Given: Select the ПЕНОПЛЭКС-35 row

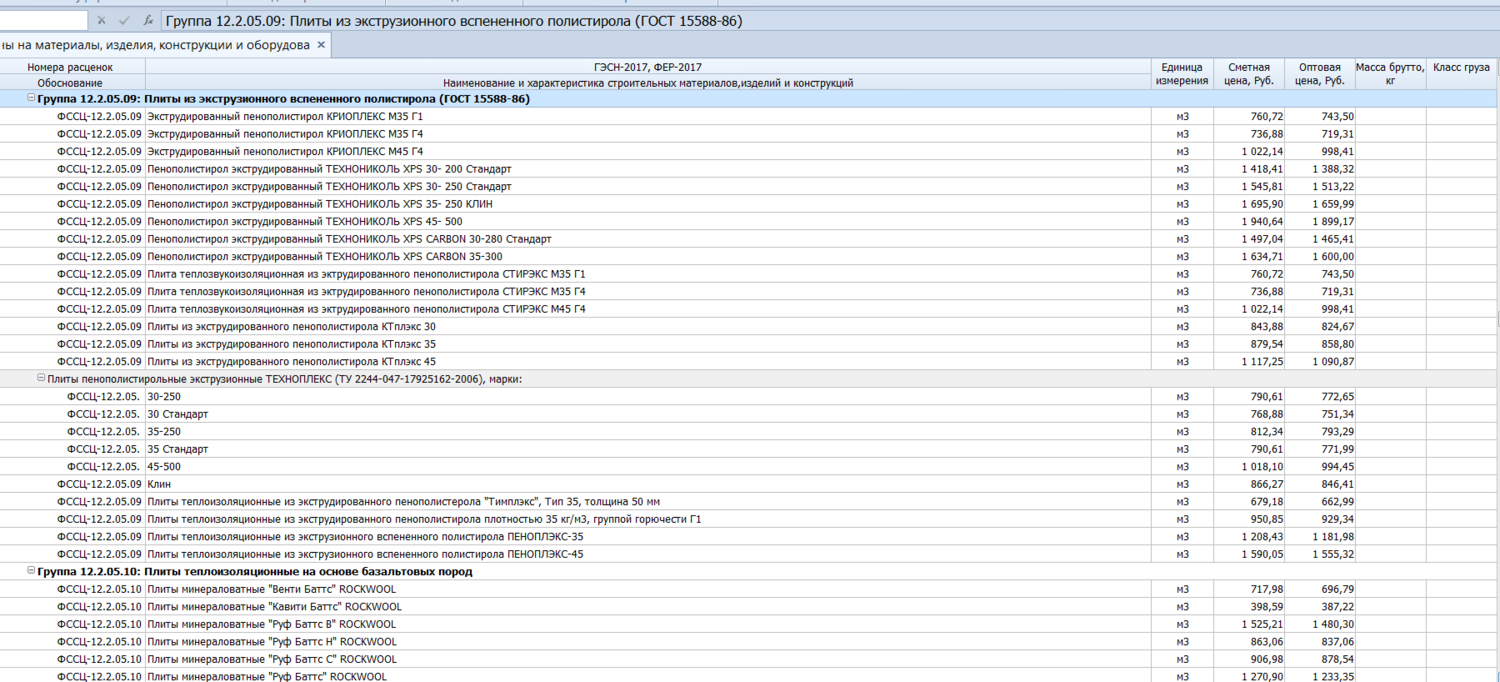Looking at the screenshot, I should tap(365, 536).
